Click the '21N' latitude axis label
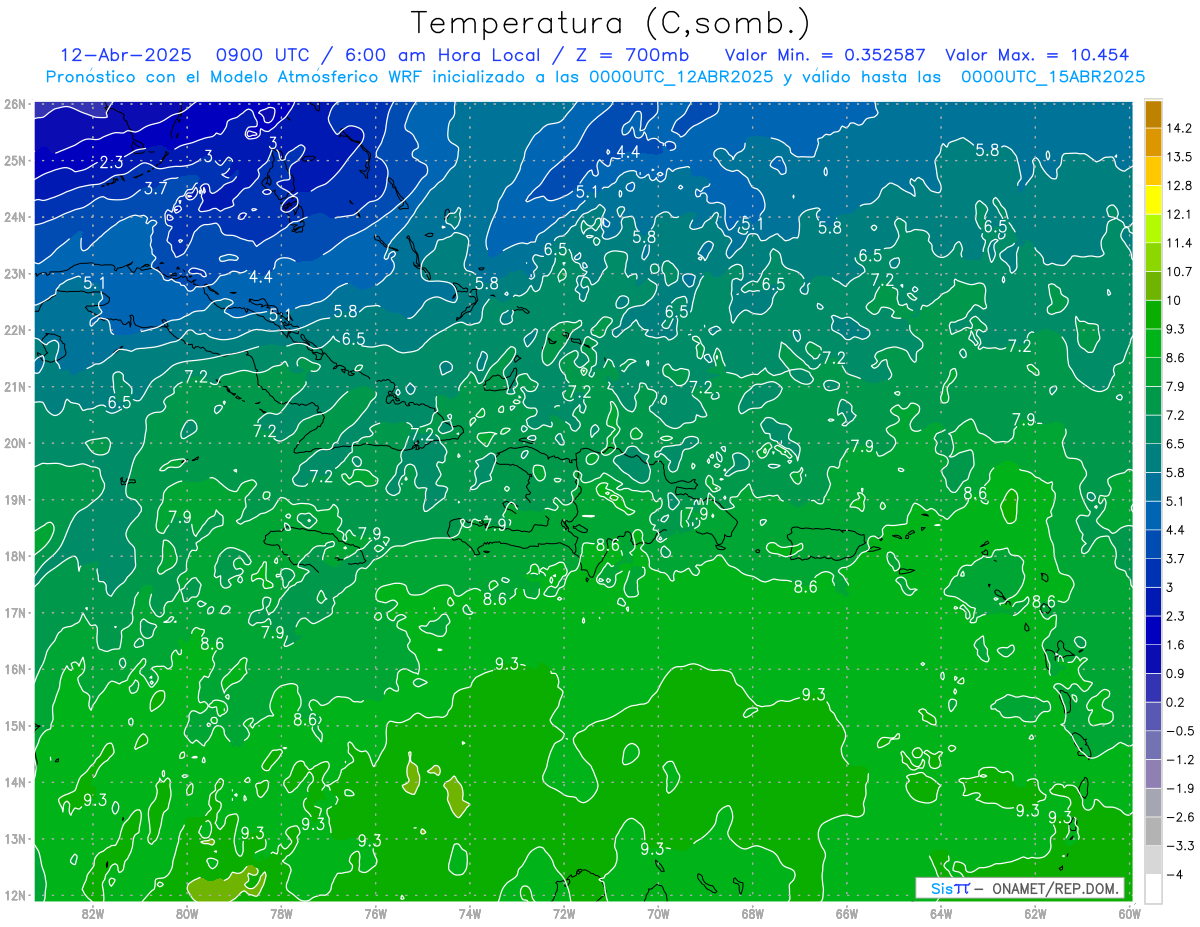The height and width of the screenshot is (927, 1200). 14,386
